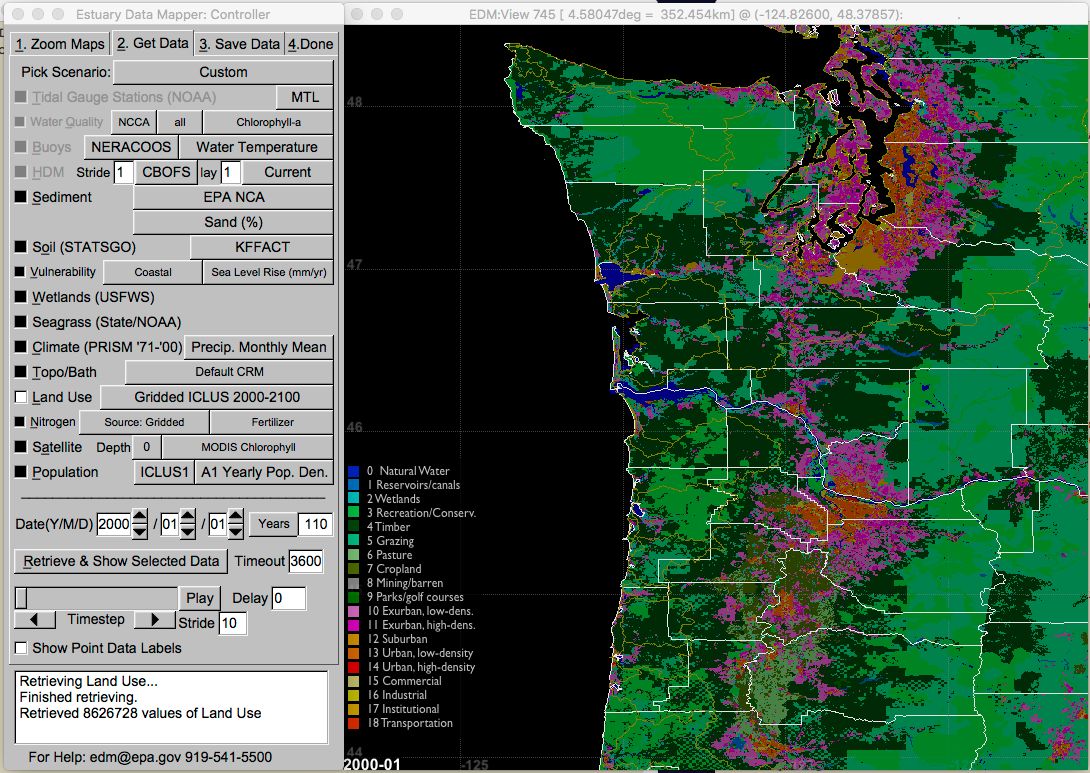Click Retrieve & Show Selected Data
Viewport: 1090px width, 773px height.
tap(121, 561)
